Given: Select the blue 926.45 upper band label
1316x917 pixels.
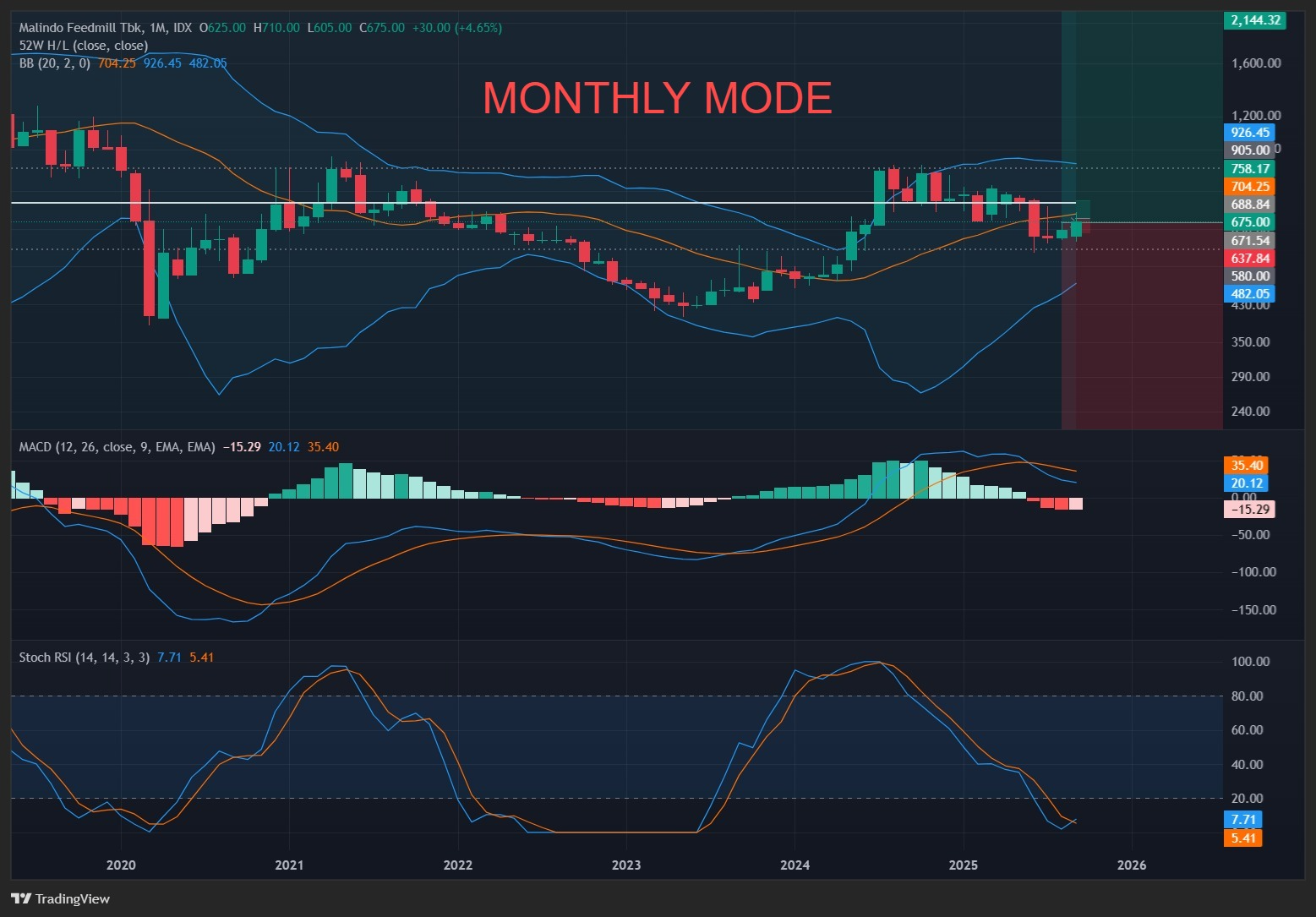Looking at the screenshot, I should (x=1249, y=133).
